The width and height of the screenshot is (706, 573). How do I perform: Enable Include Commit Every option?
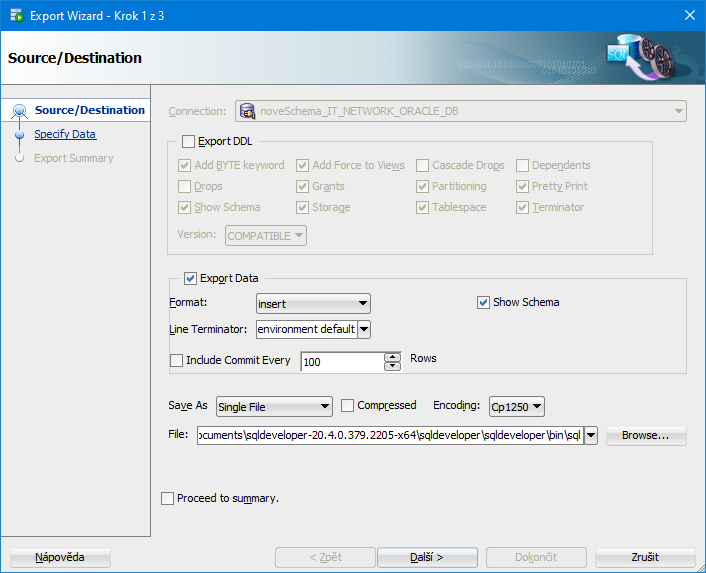click(x=177, y=360)
